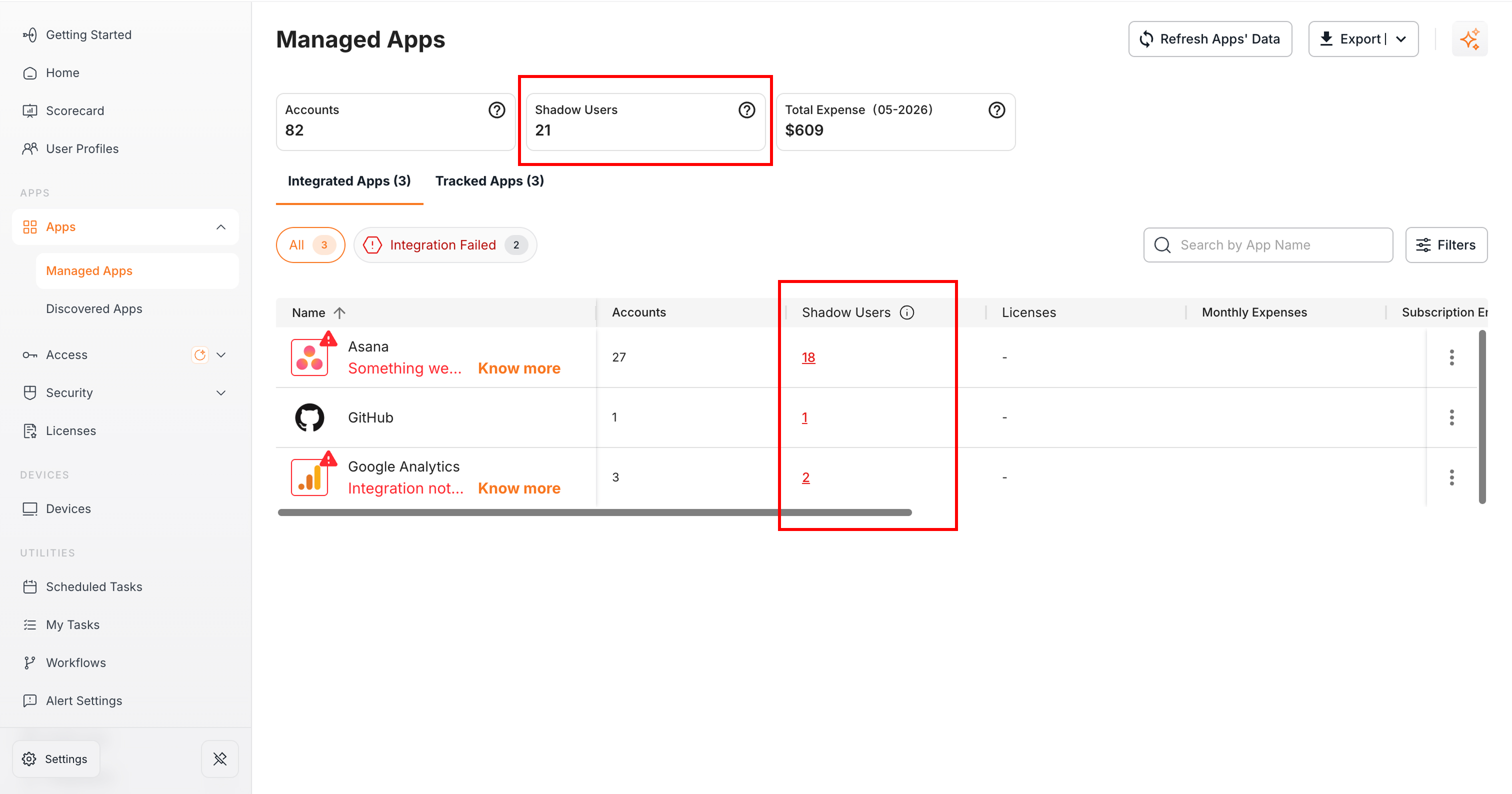Switch to Integrated Apps (3) tab
1512x794 pixels.
[349, 181]
